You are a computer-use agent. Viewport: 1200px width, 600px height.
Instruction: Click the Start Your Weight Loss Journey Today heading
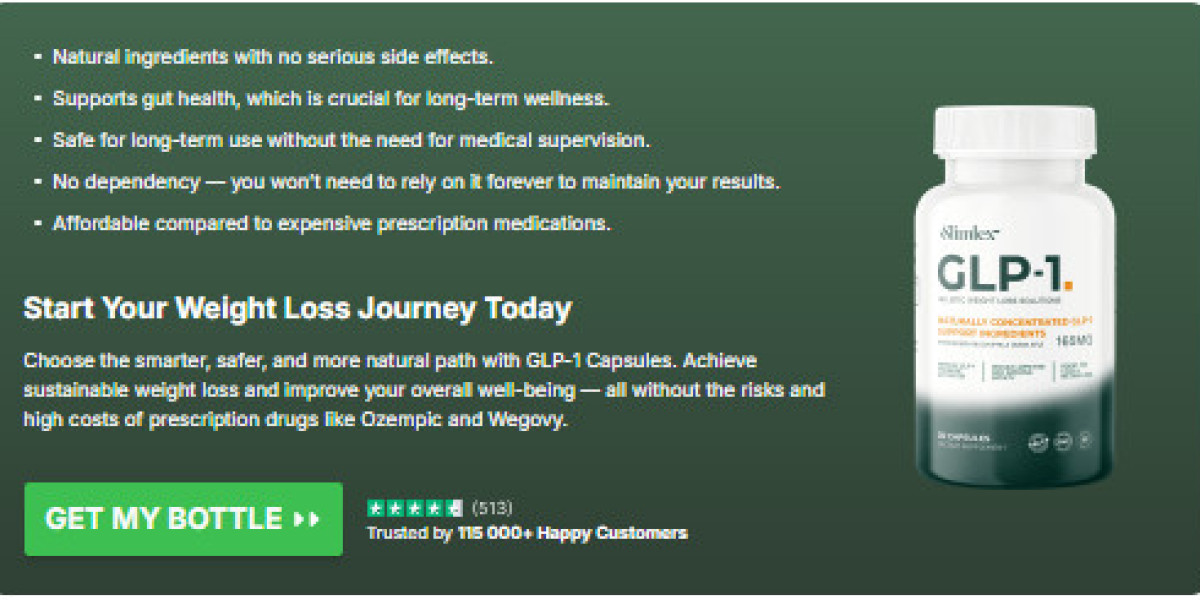click(298, 307)
